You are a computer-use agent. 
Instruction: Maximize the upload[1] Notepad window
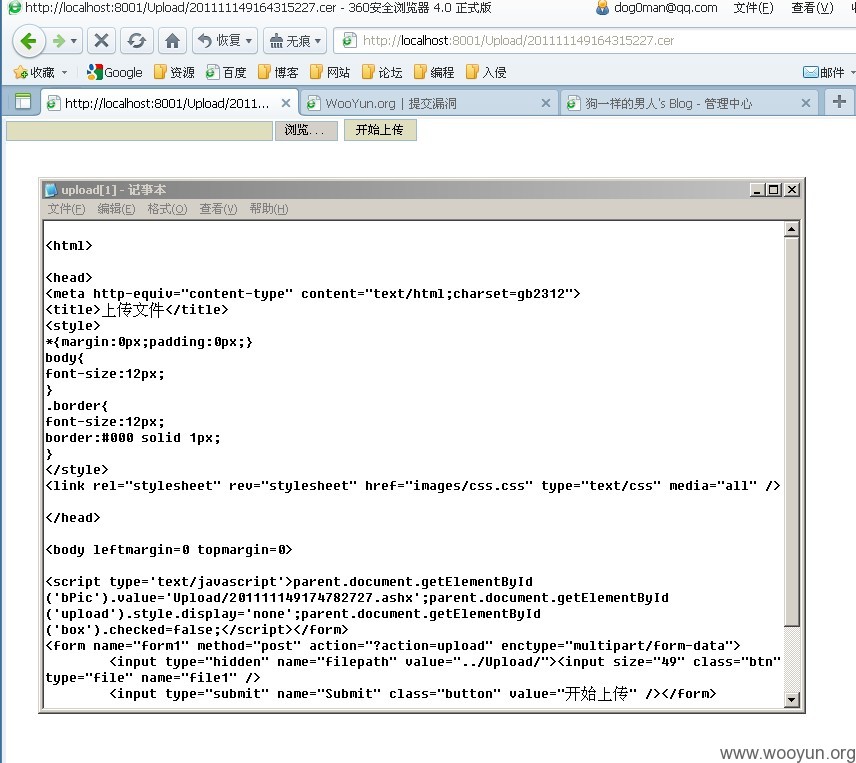pos(774,189)
